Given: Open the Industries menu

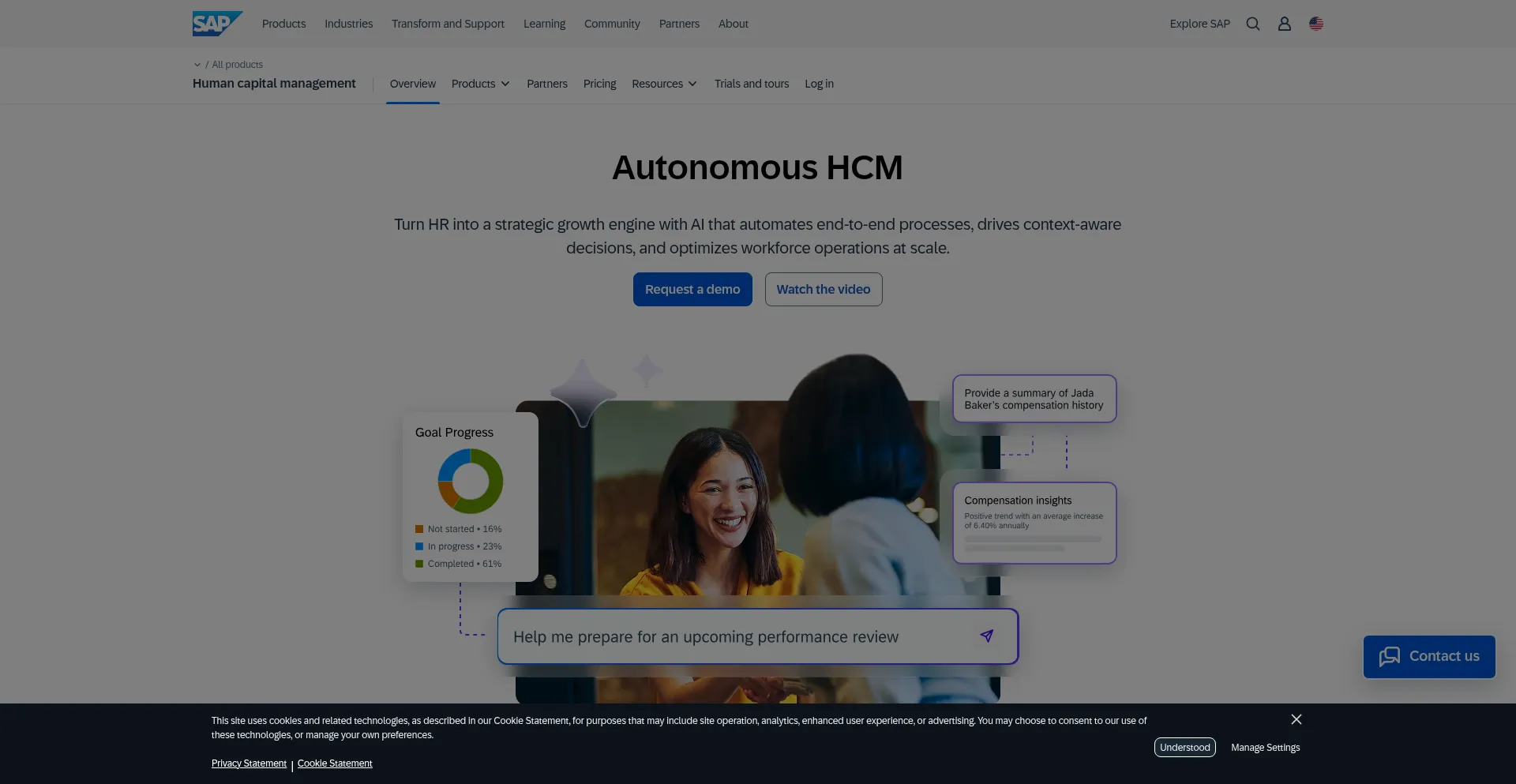Looking at the screenshot, I should [348, 24].
